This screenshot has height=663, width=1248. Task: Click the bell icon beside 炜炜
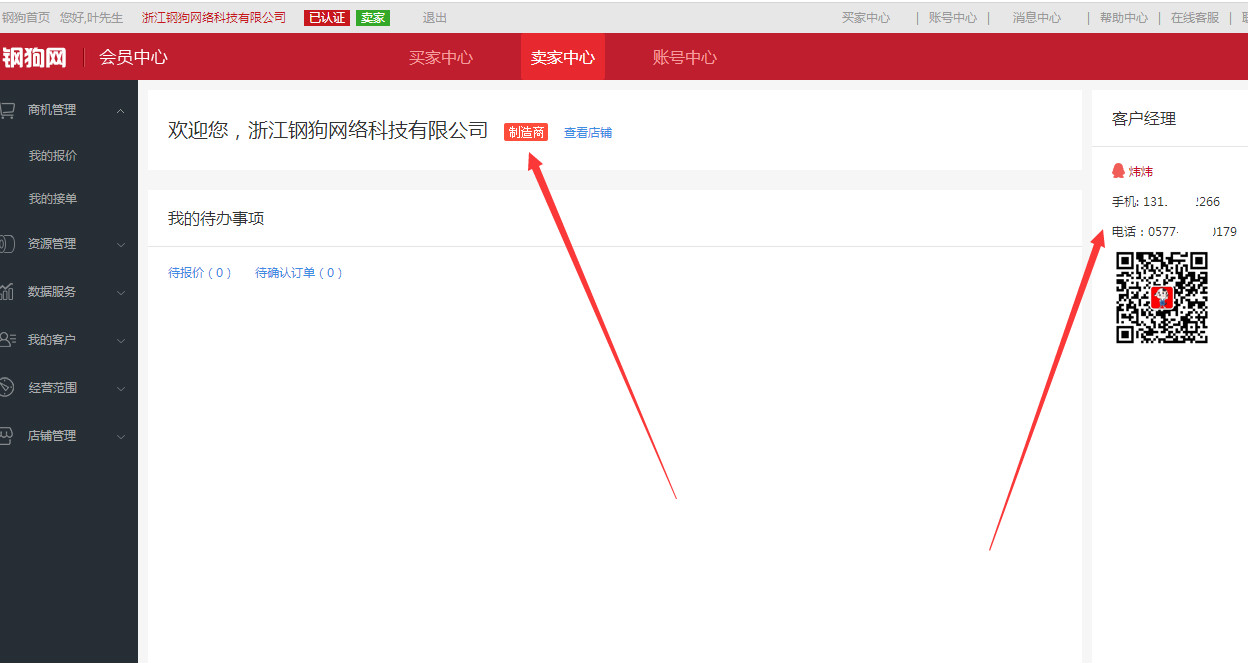click(x=1118, y=170)
